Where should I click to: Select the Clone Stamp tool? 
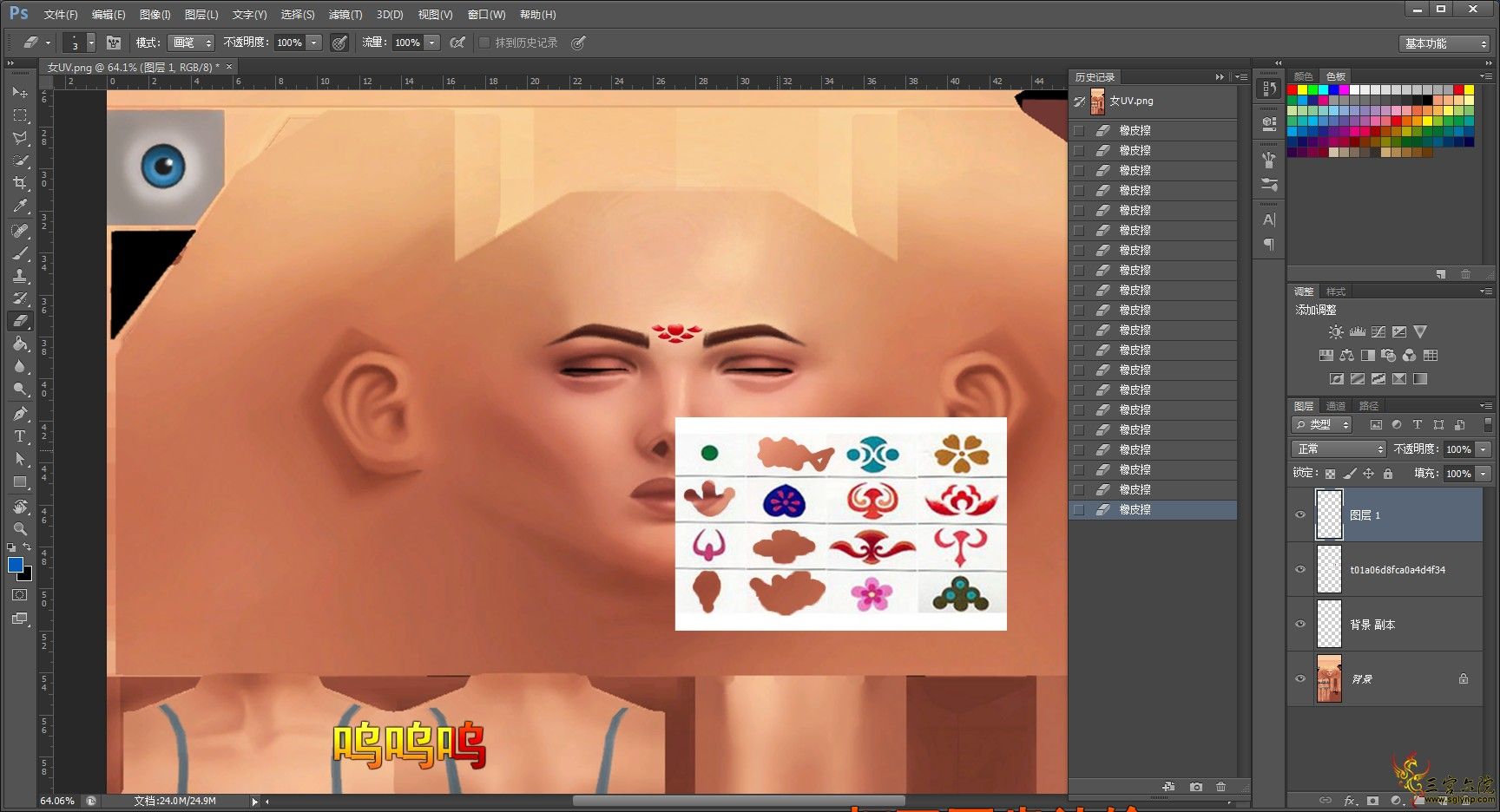[20, 276]
